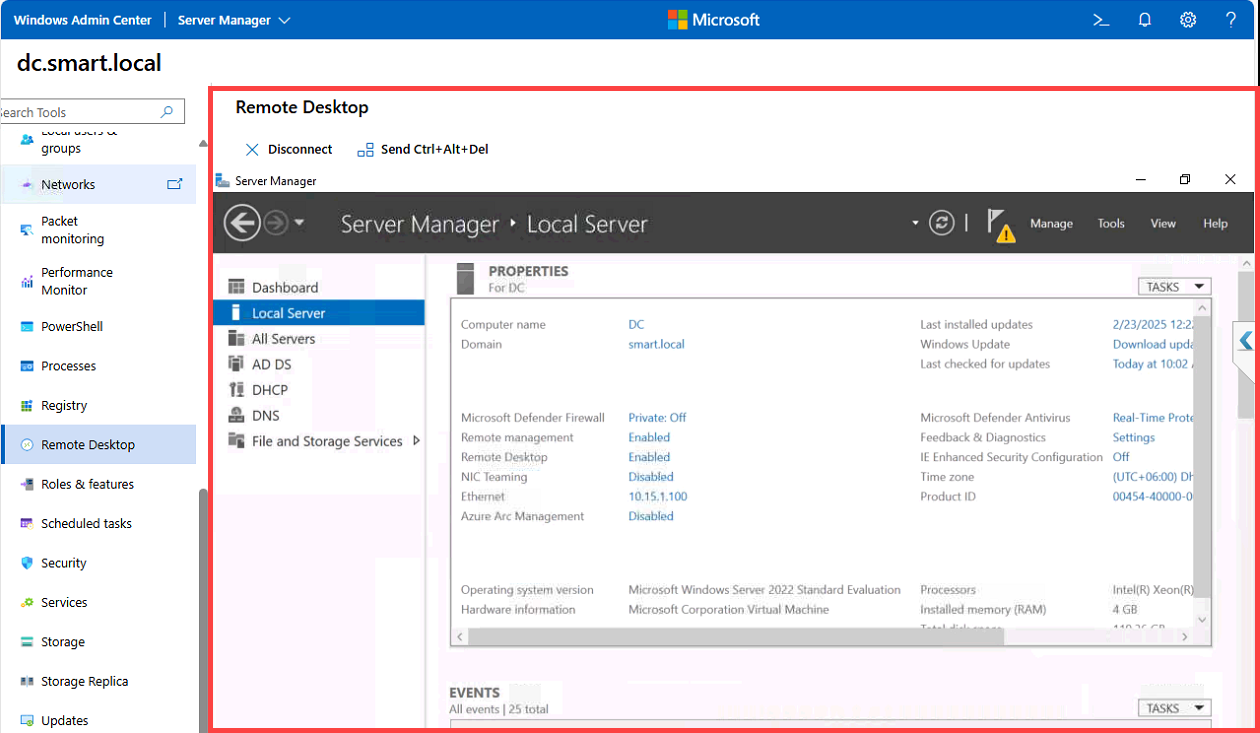The width and height of the screenshot is (1260, 733).
Task: Click the Server Manager forward arrow
Action: (x=276, y=223)
